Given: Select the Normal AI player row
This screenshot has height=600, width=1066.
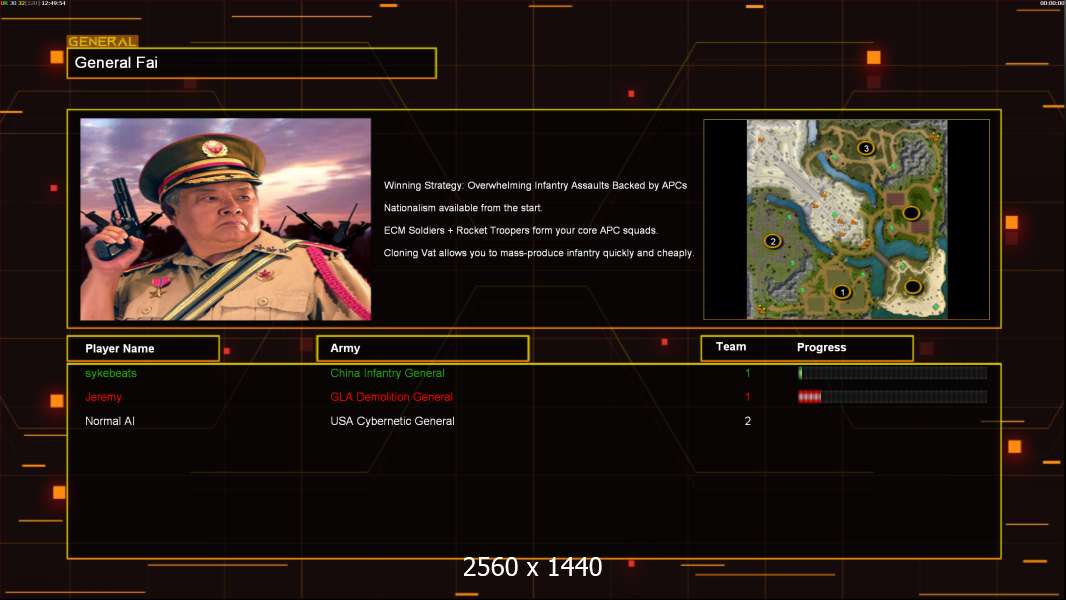Looking at the screenshot, I should click(x=534, y=421).
